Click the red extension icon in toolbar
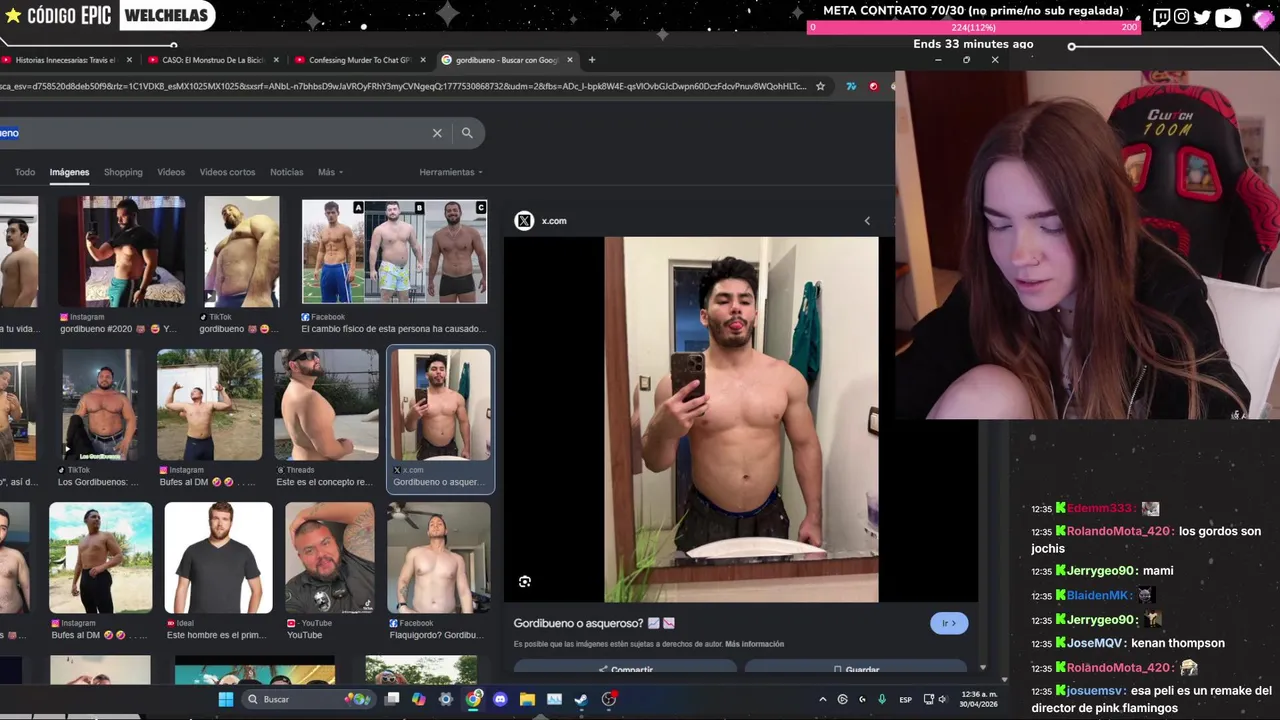 pyautogui.click(x=873, y=86)
